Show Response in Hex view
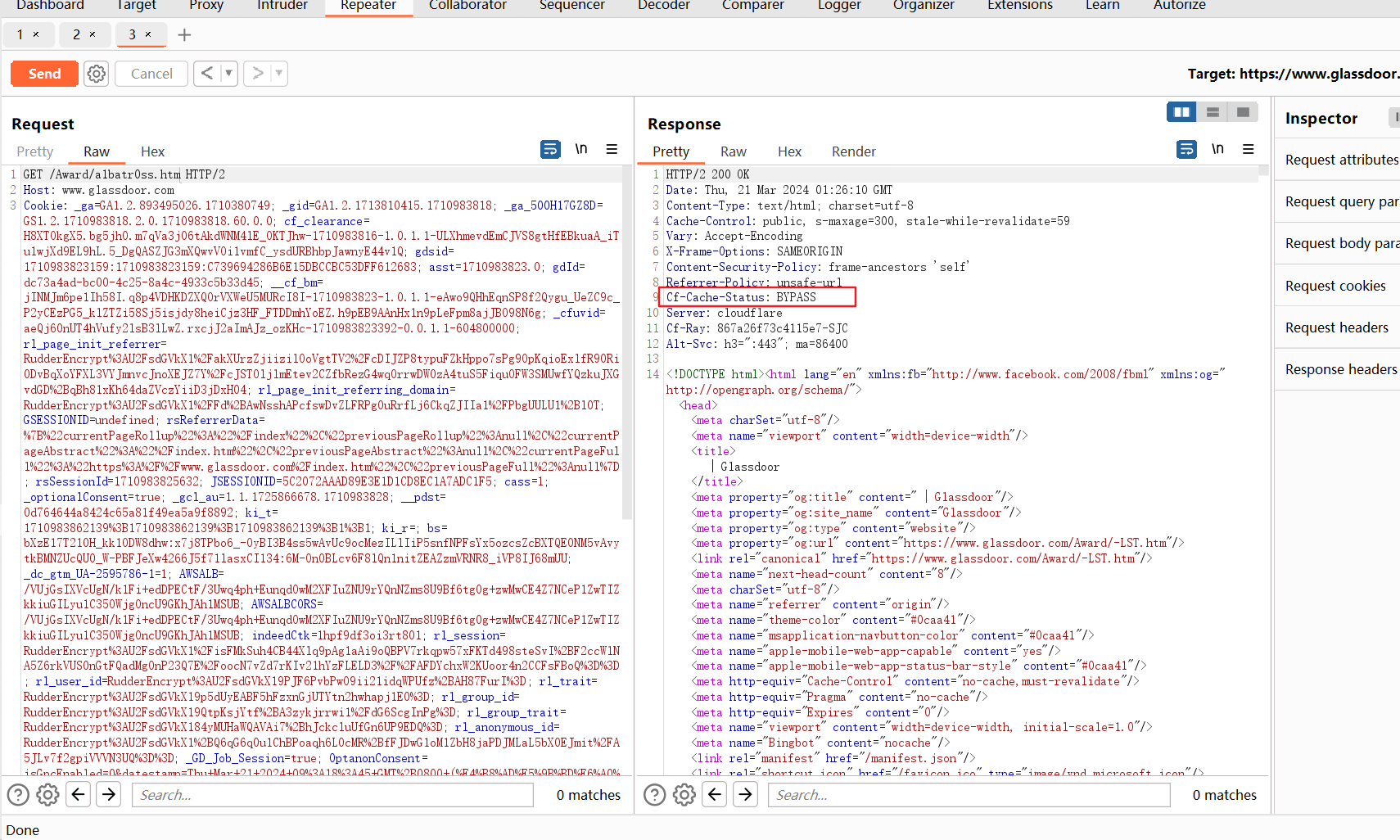 [789, 151]
